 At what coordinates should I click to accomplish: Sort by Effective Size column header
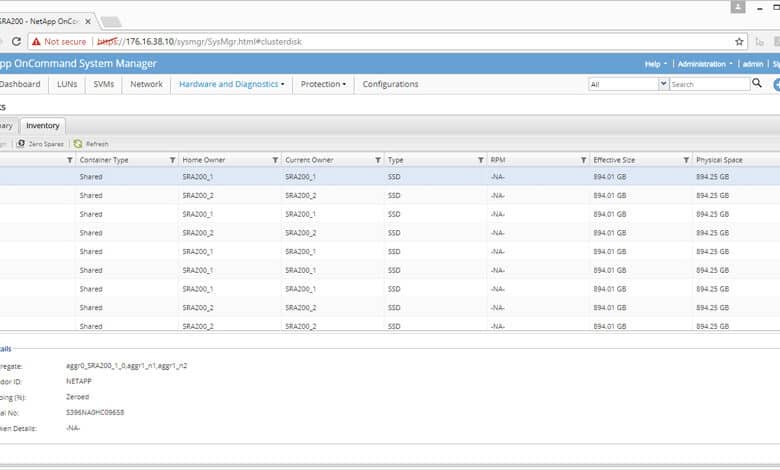tap(614, 160)
